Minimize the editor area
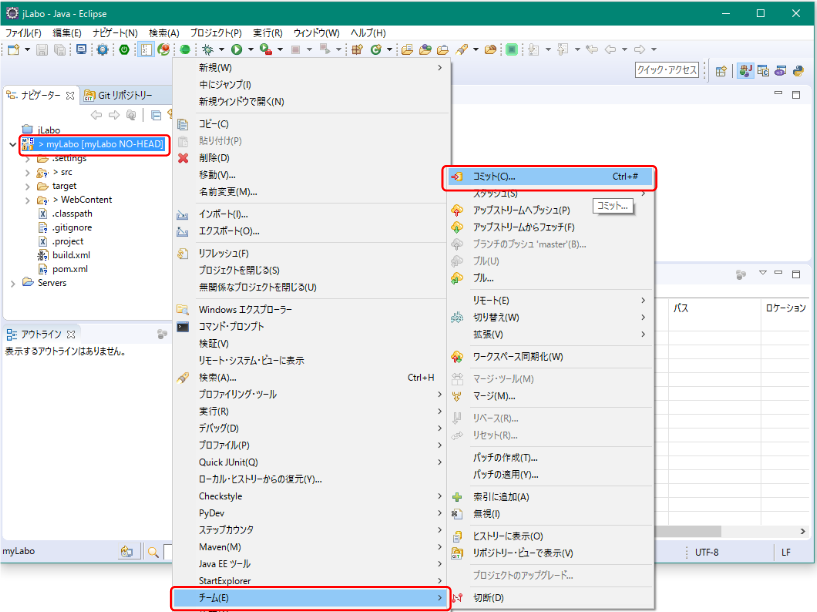Screen dimensions: 817x612 778,93
